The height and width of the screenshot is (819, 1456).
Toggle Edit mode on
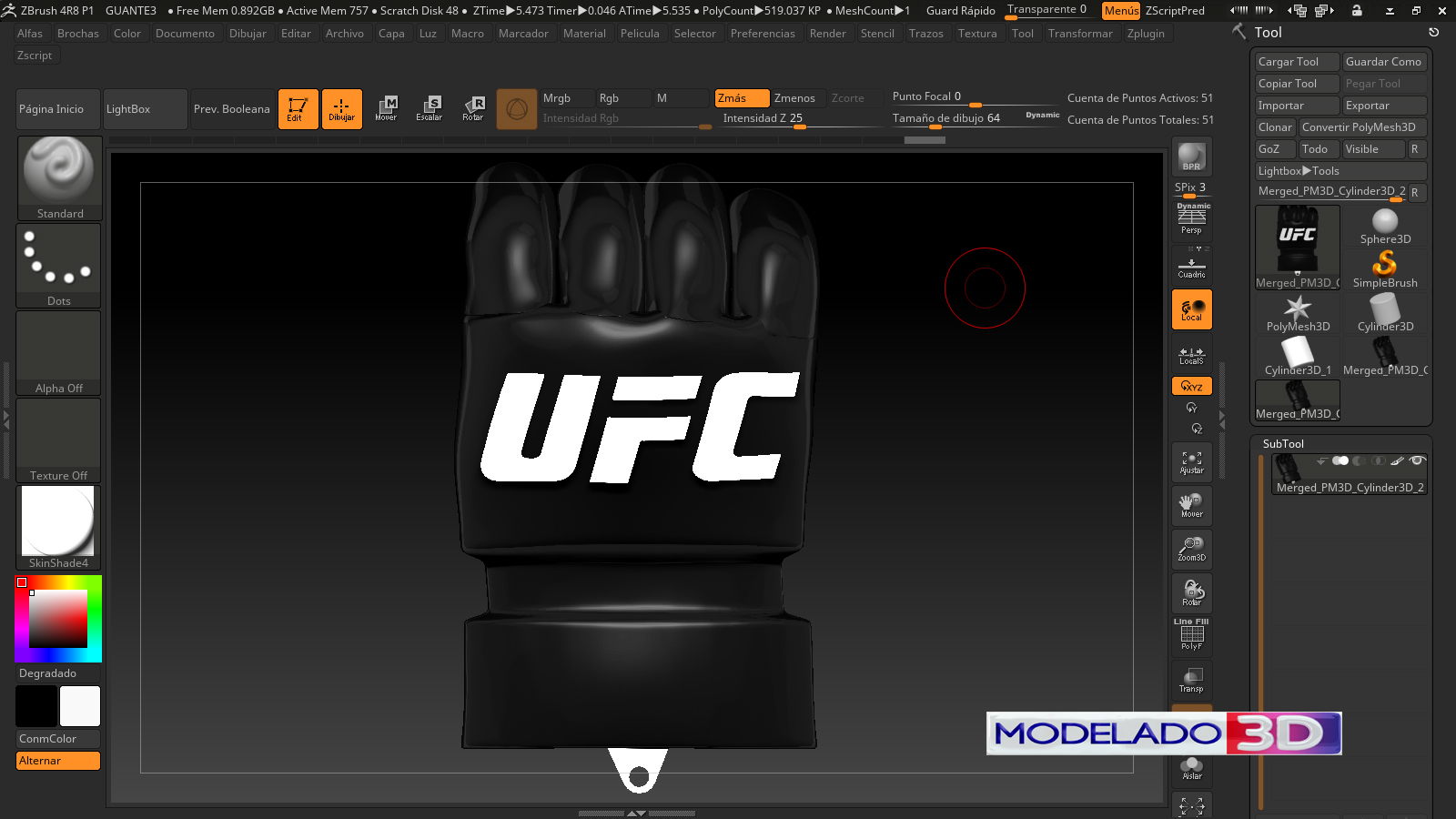click(x=298, y=108)
